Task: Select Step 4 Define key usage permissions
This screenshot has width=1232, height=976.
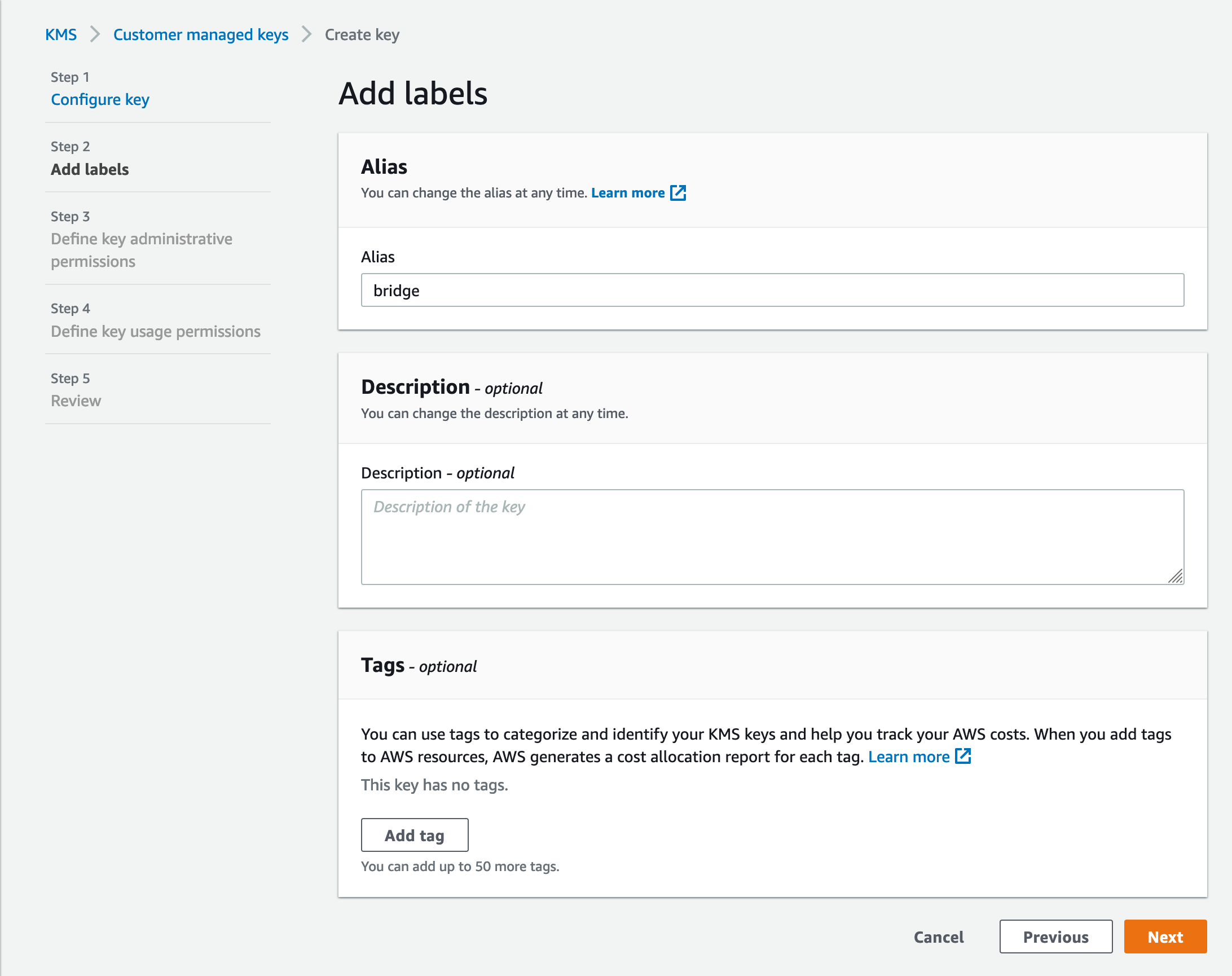Action: pyautogui.click(x=156, y=331)
